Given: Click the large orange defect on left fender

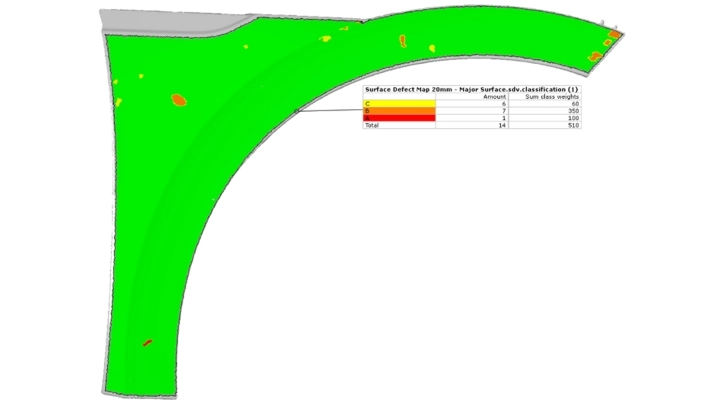Looking at the screenshot, I should click(x=179, y=100).
